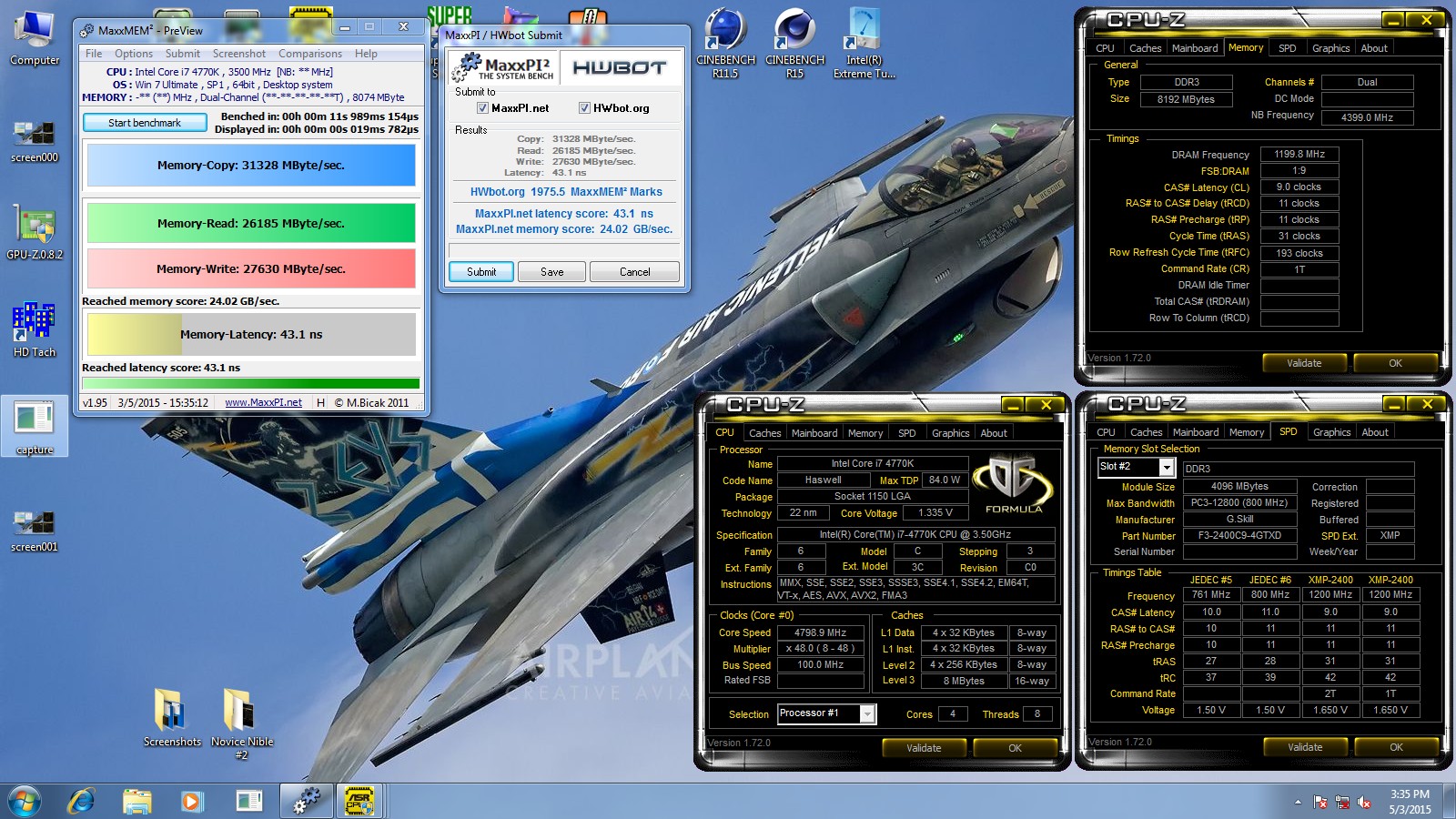This screenshot has height=819, width=1456.
Task: Open the File menu in MaxxMEM
Action: pyautogui.click(x=94, y=54)
